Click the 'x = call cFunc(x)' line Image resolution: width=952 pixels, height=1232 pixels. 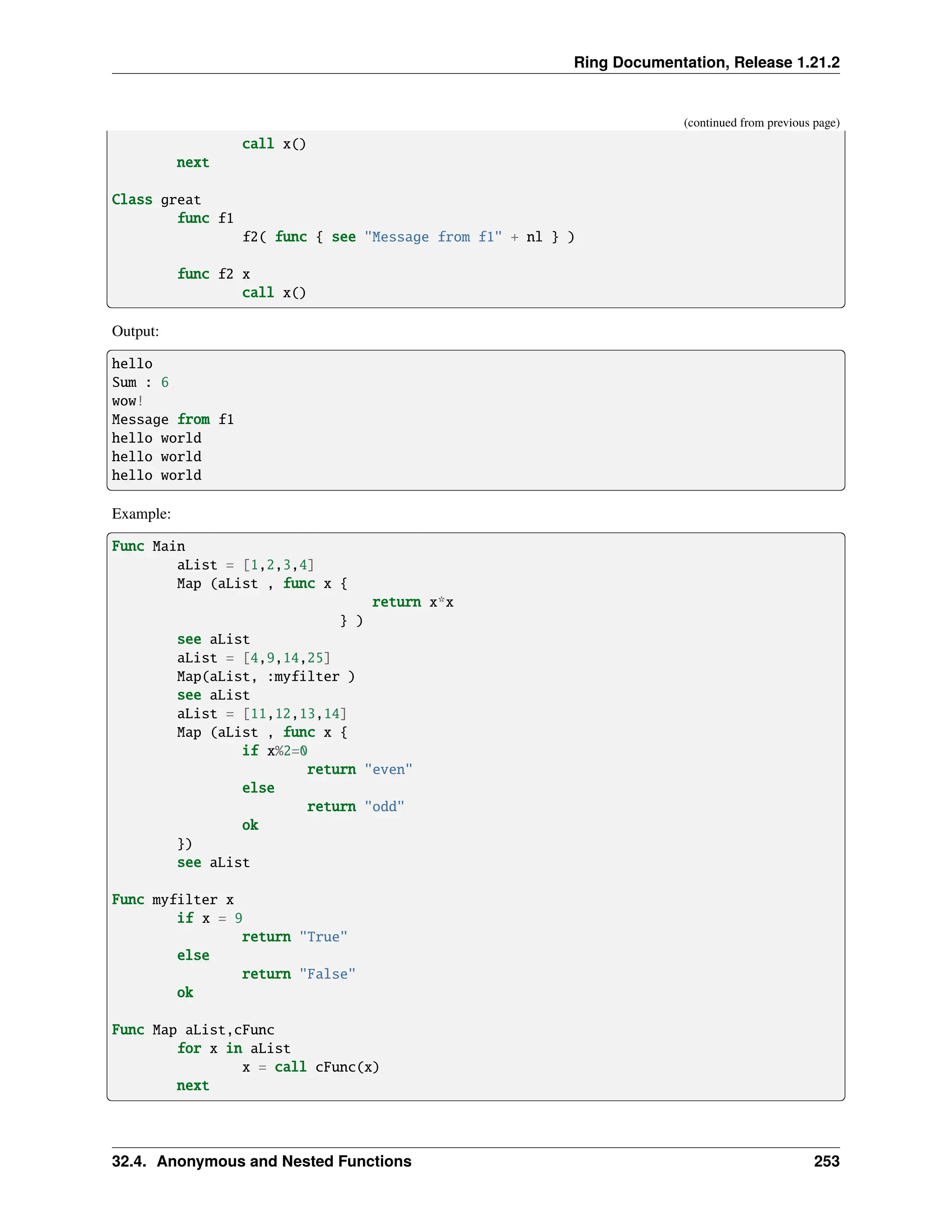pos(311,1067)
